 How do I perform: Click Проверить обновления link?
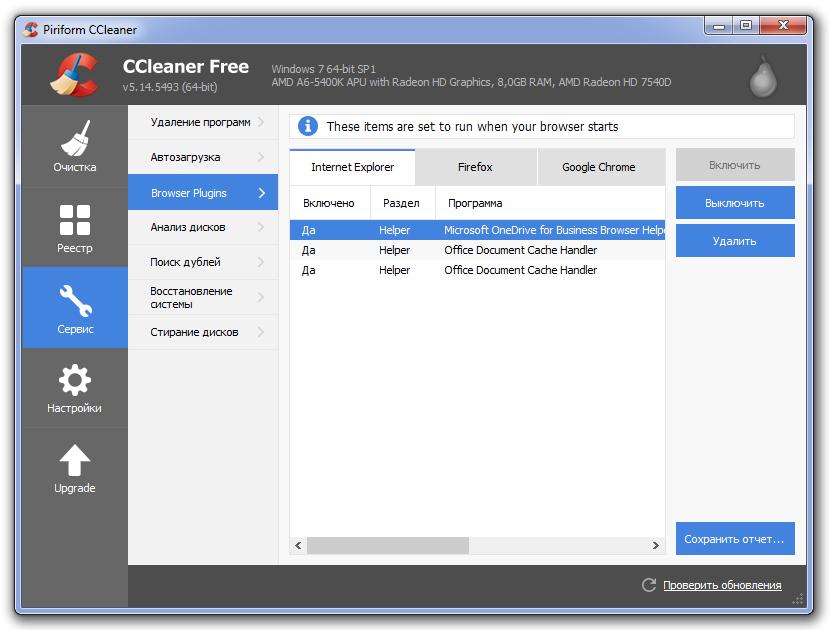722,585
